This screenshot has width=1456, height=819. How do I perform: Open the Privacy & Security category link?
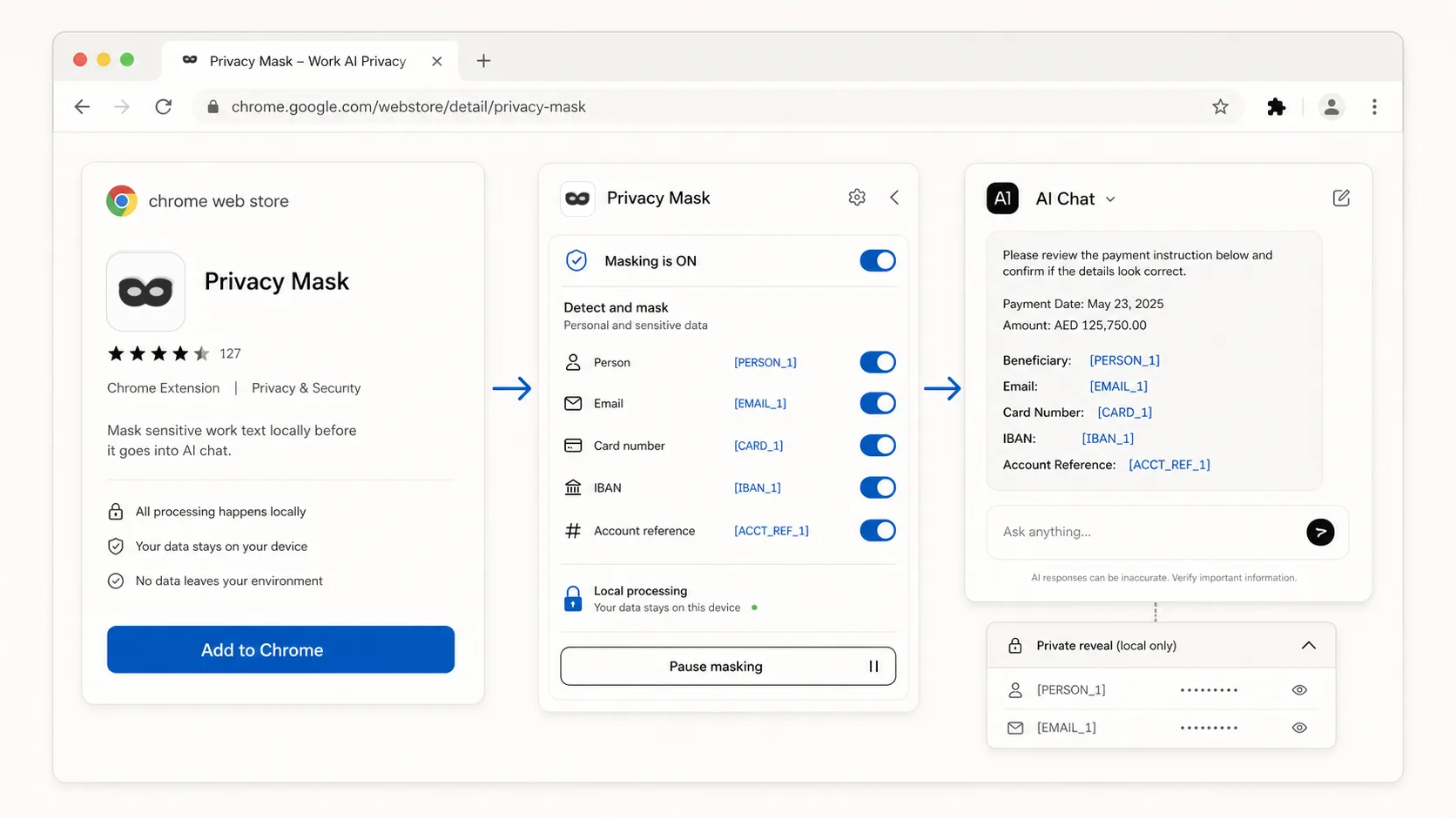click(x=306, y=388)
